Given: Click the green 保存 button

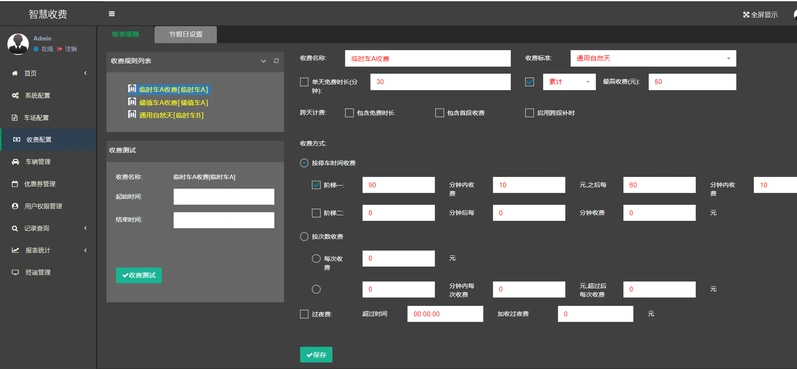Looking at the screenshot, I should coord(316,355).
